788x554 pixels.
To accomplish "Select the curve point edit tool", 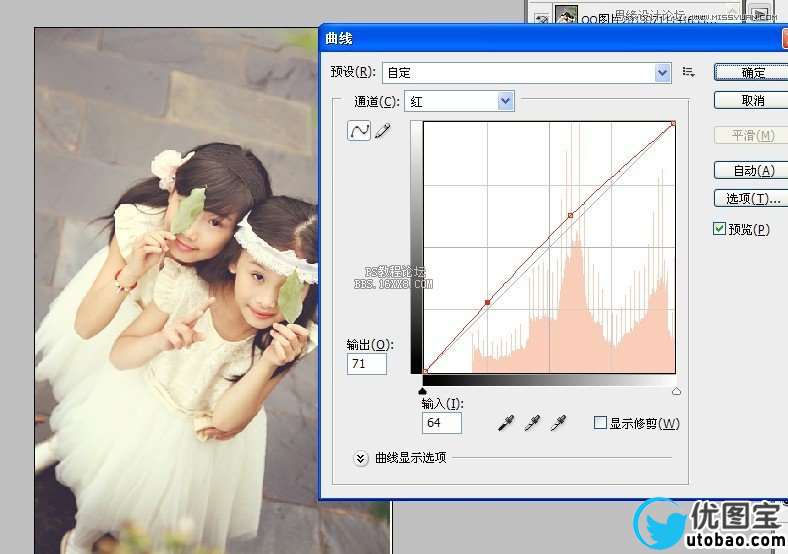I will point(359,131).
